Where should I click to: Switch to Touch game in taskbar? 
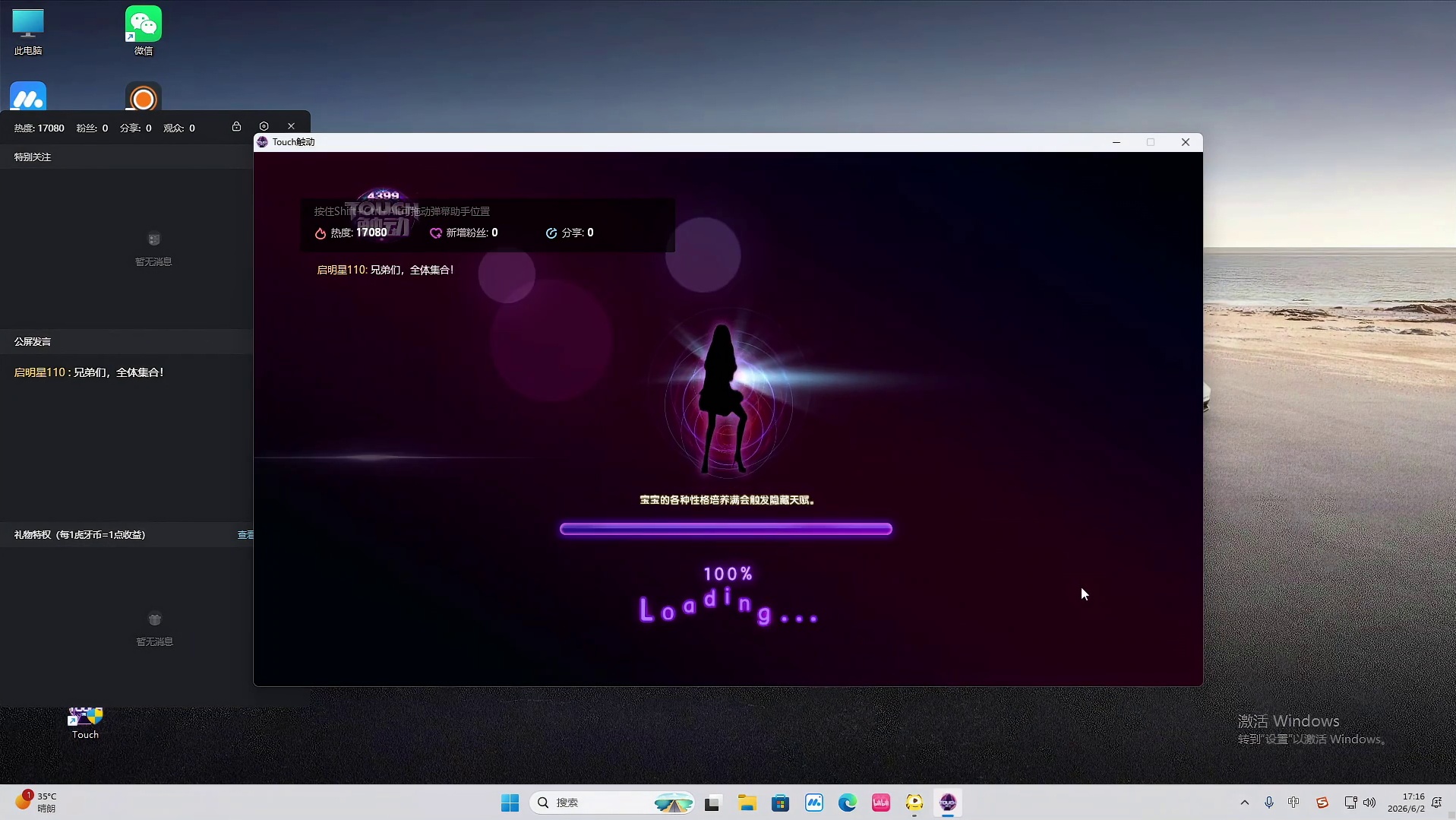pos(948,803)
